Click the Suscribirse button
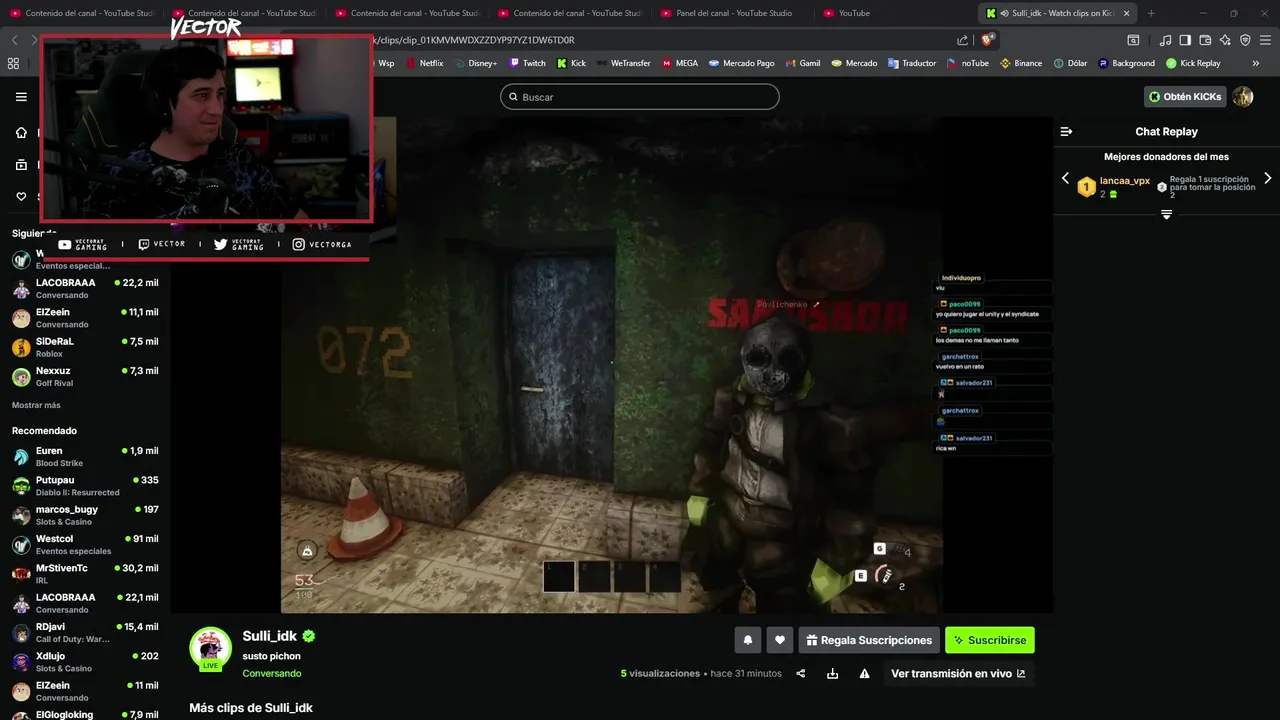This screenshot has width=1280, height=720. 990,640
